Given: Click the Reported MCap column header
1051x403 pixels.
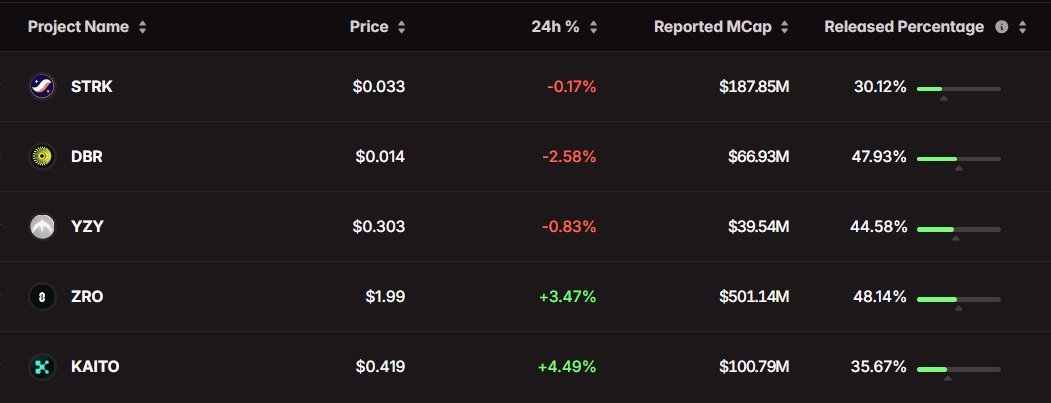Looking at the screenshot, I should (x=714, y=27).
